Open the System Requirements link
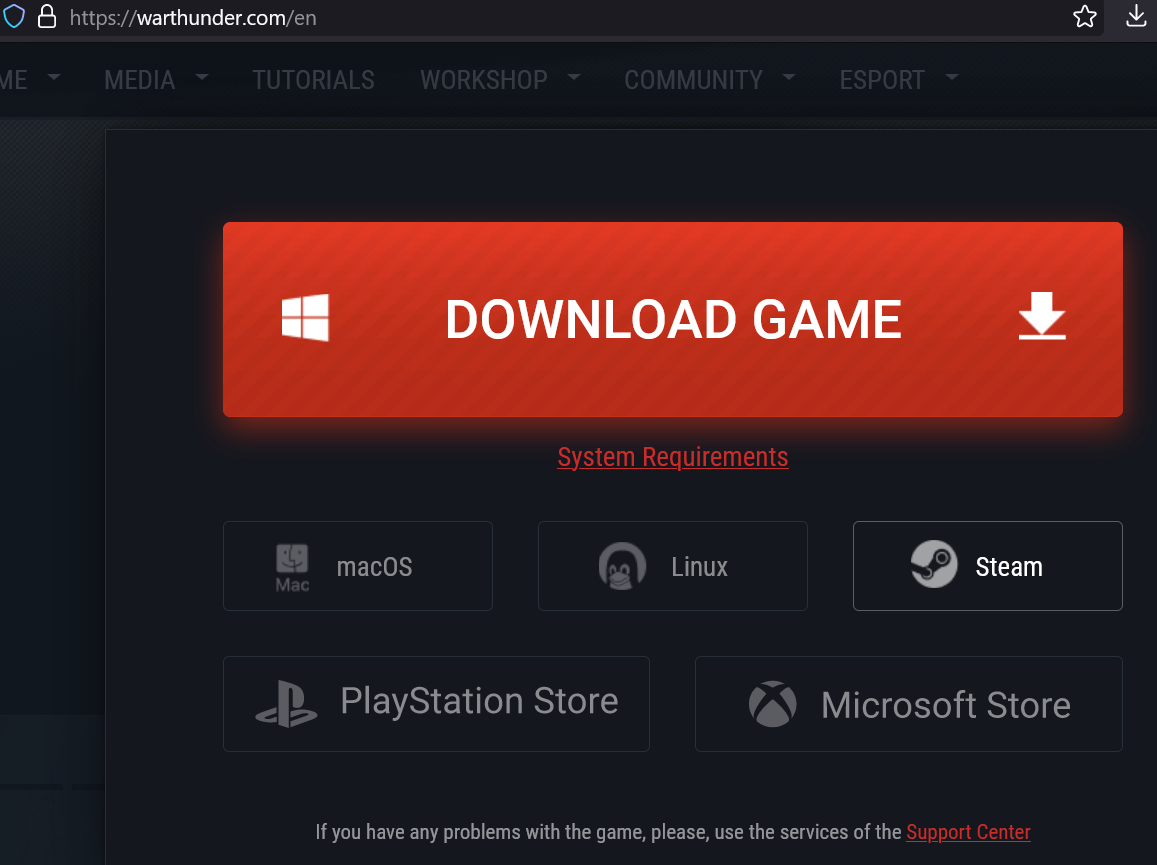Image resolution: width=1157 pixels, height=865 pixels. coord(673,457)
